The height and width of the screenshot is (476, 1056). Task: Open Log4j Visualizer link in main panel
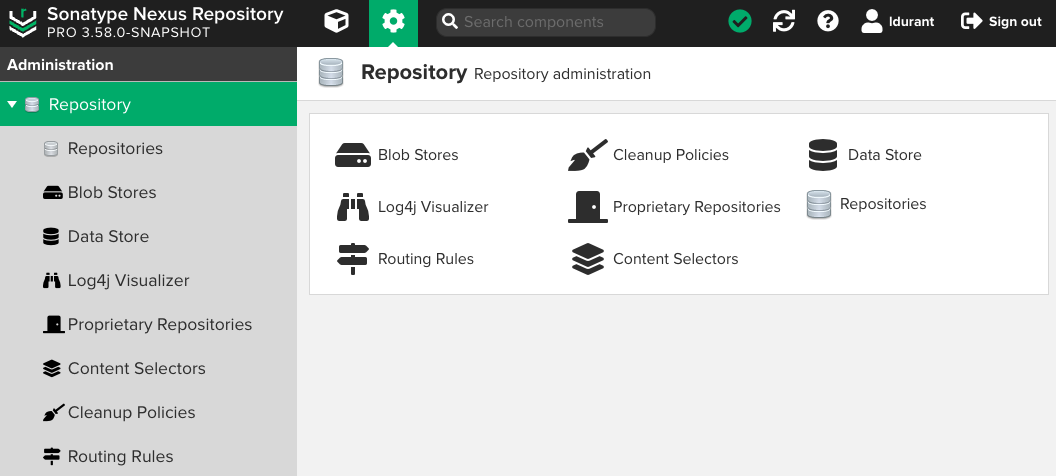click(433, 207)
